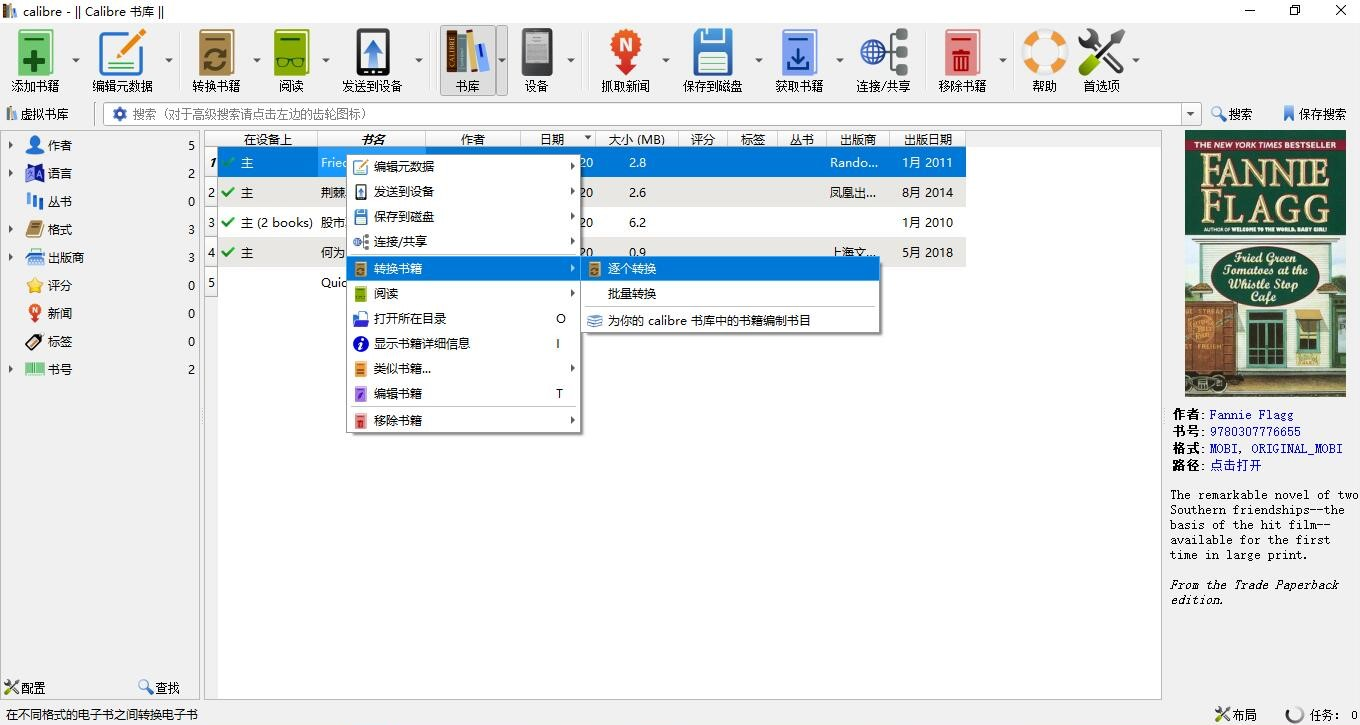This screenshot has width=1360, height=725.
Task: Click the 保存到磁盘 toolbar icon
Action: click(713, 60)
